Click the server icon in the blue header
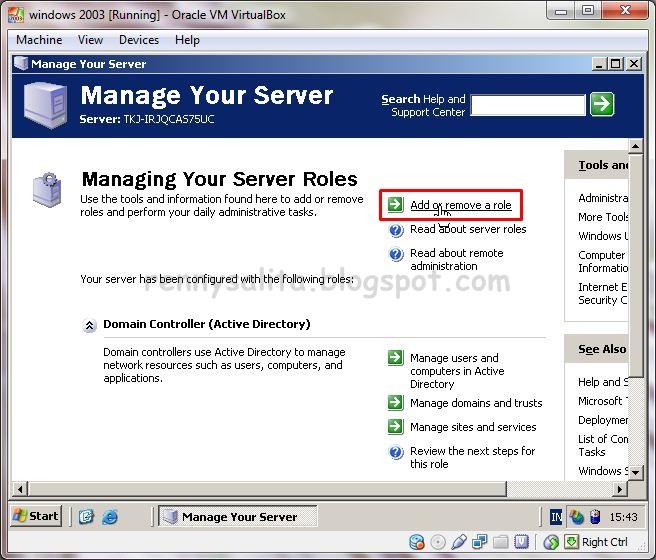The image size is (656, 560). point(45,105)
